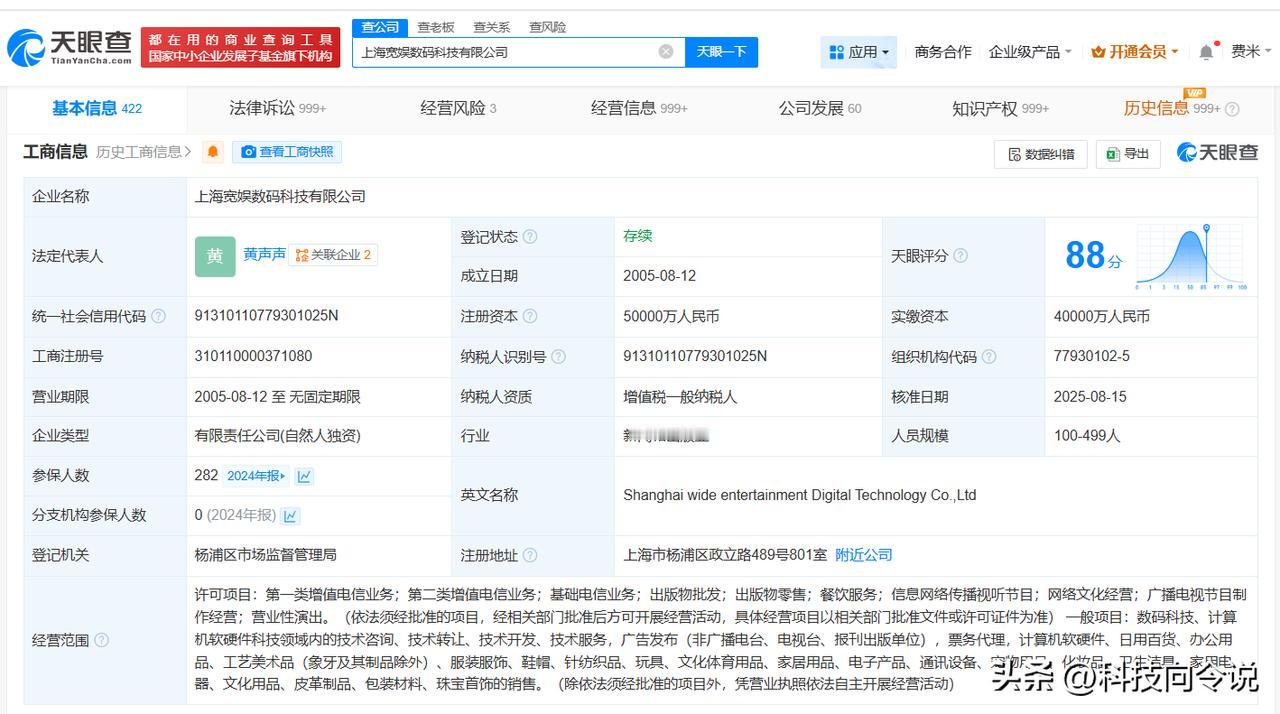Select the 组织机构代码 value 77930102-5
Screen dimensions: 1280x714
coord(1092,356)
